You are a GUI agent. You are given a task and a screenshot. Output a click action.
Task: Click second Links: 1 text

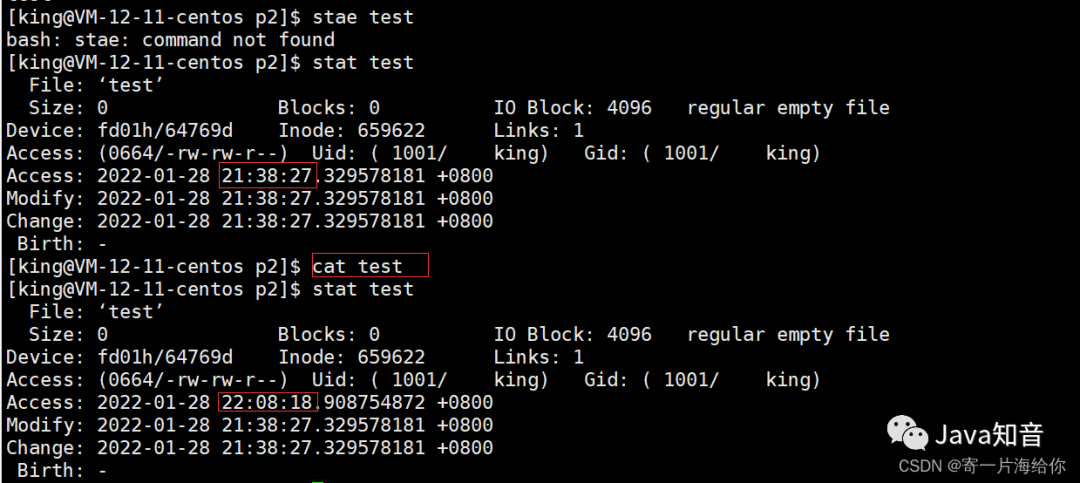[539, 357]
